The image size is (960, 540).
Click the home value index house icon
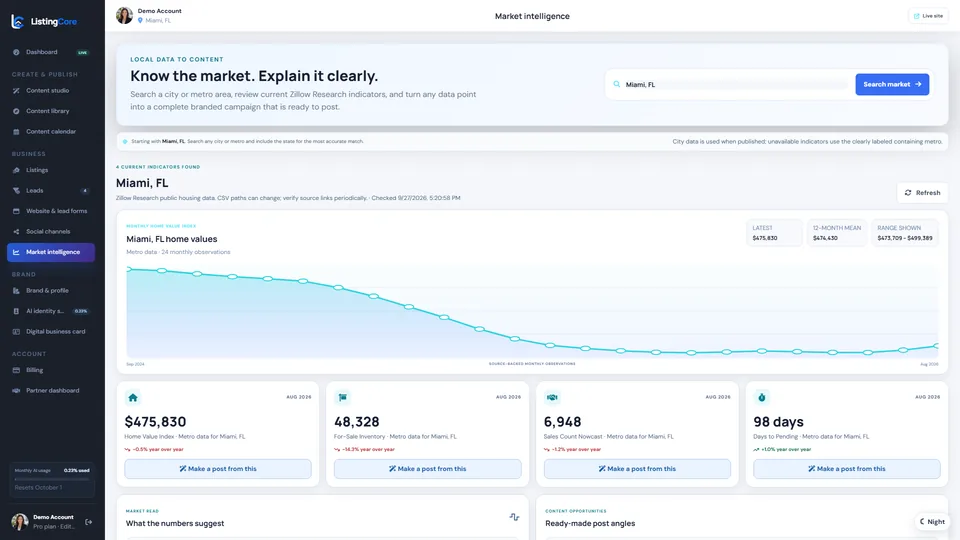pos(133,397)
